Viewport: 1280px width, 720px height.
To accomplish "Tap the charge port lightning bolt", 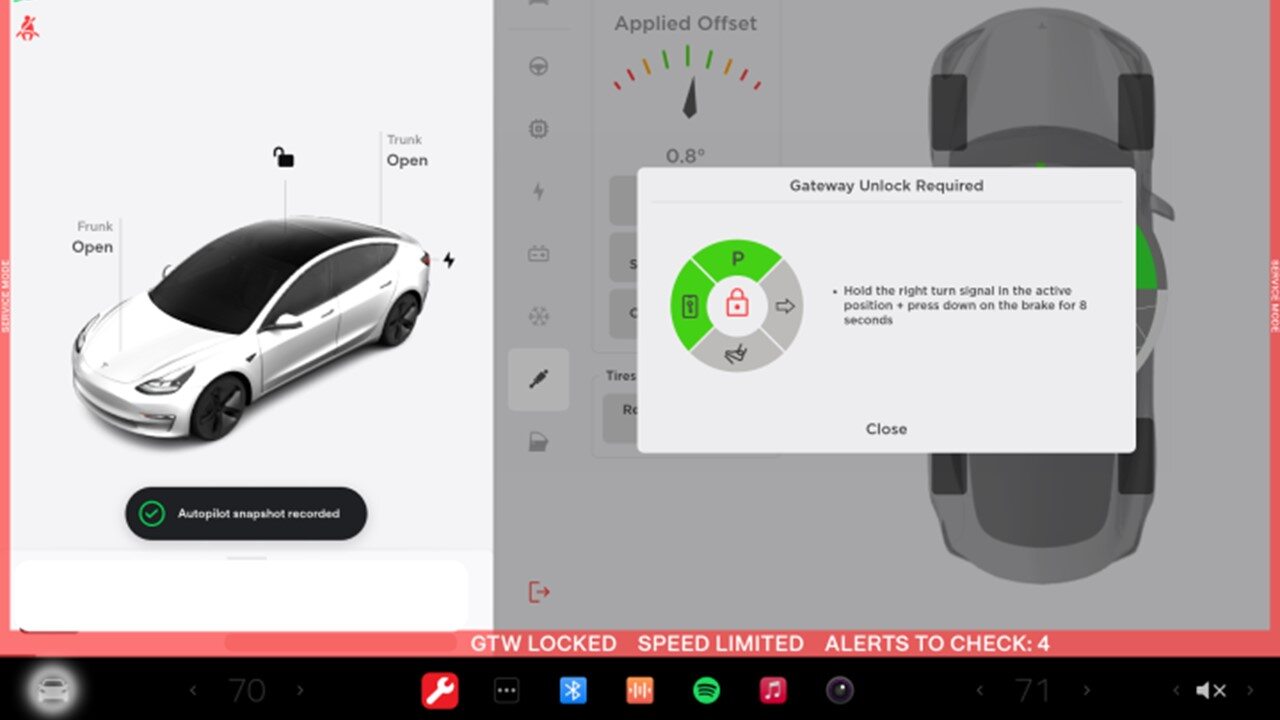I will click(449, 260).
